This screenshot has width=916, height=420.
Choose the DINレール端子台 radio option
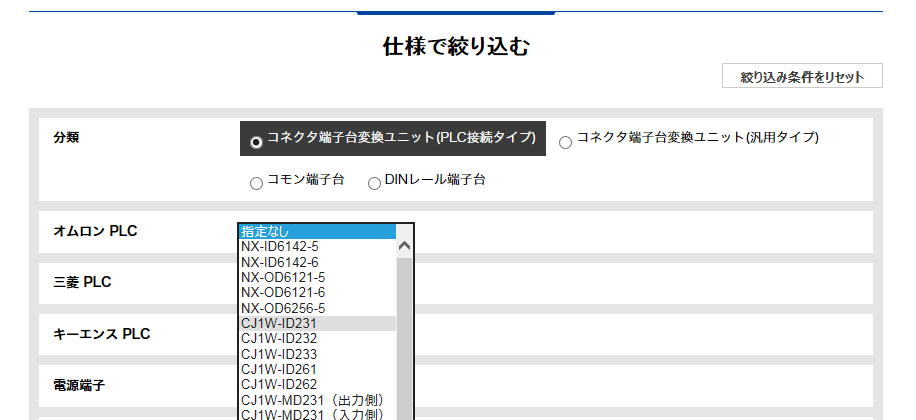tap(374, 183)
